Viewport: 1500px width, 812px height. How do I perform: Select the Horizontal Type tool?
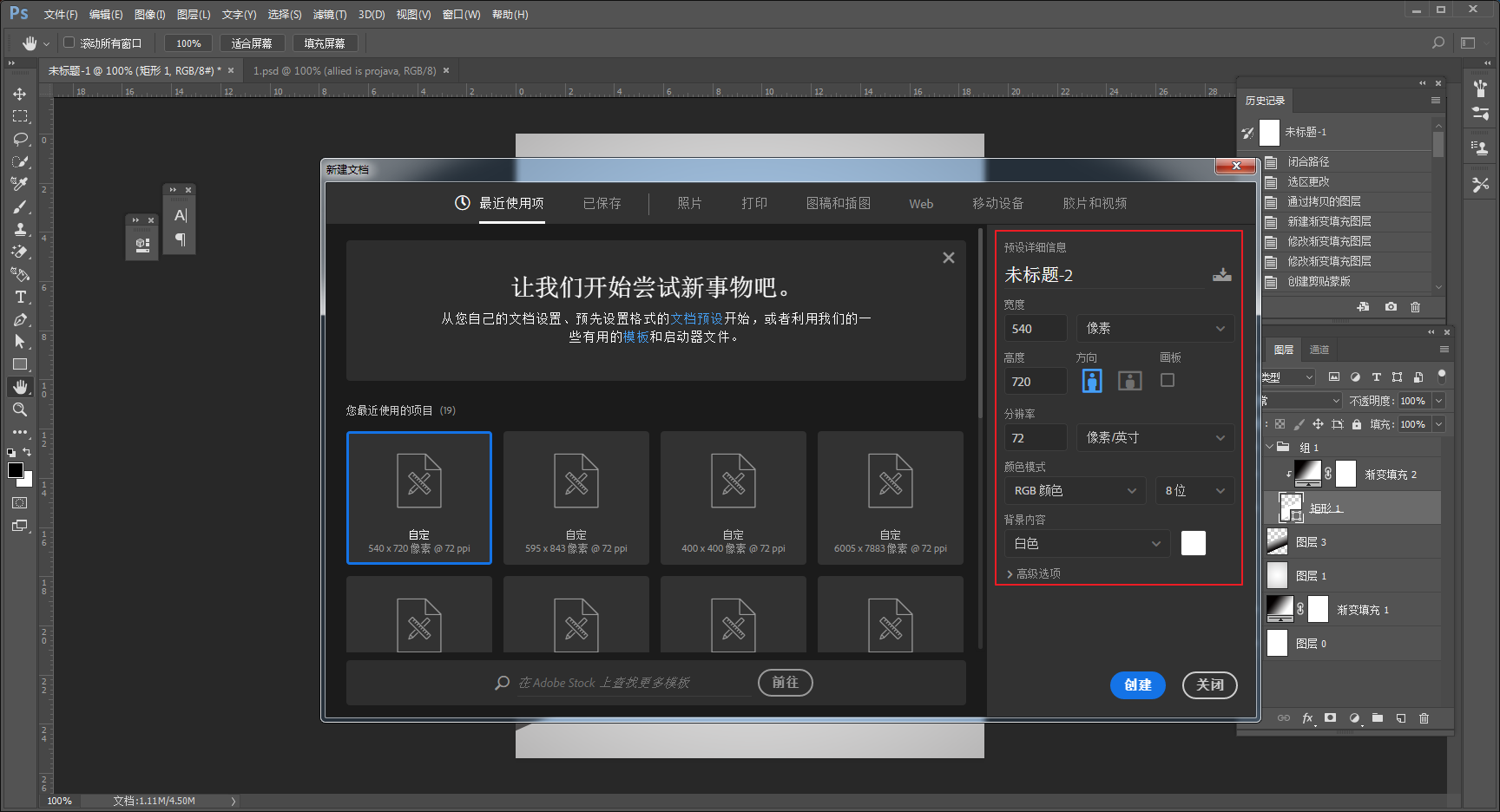point(20,297)
